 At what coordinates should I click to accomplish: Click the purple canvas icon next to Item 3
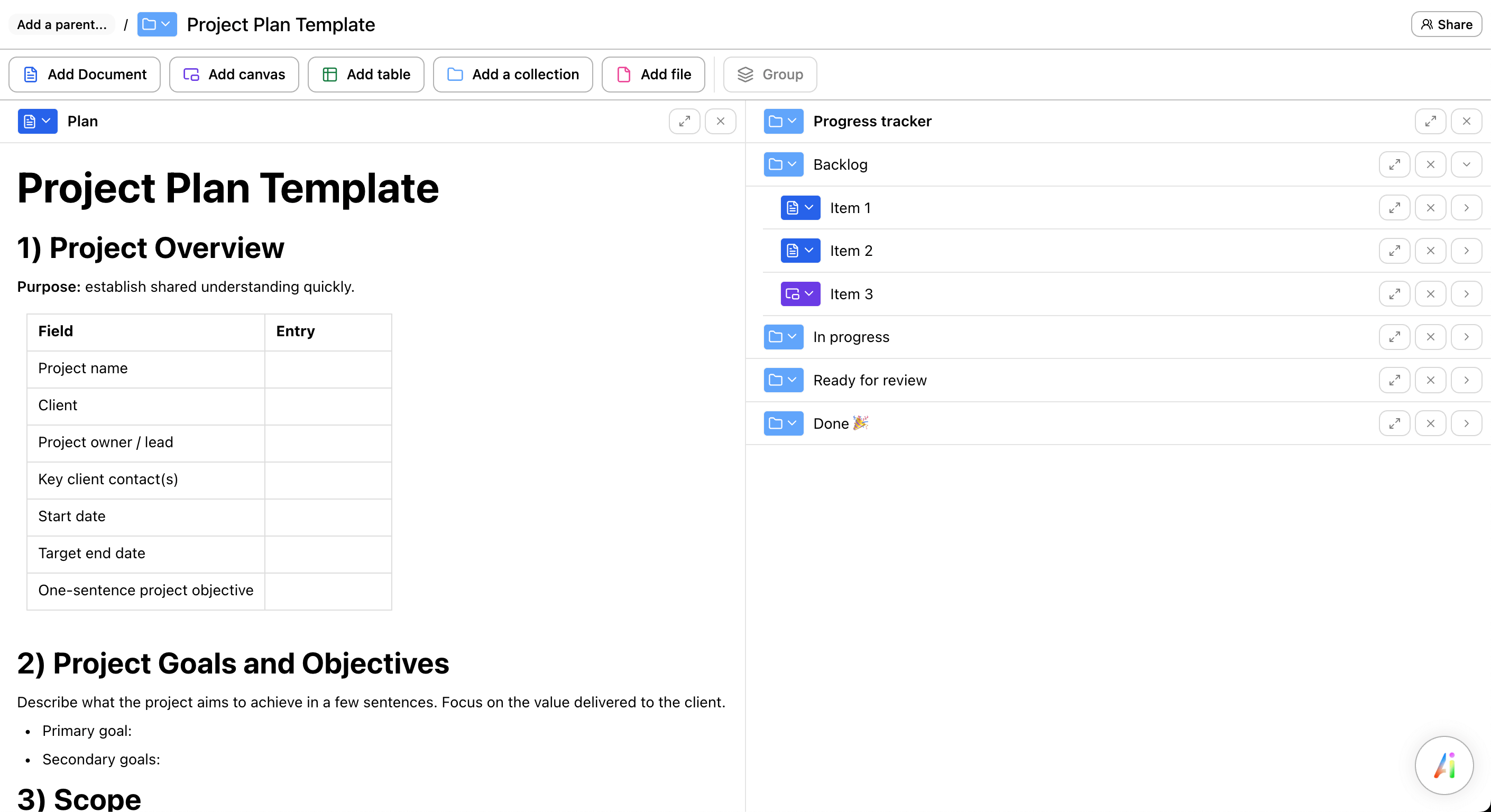[x=794, y=293]
